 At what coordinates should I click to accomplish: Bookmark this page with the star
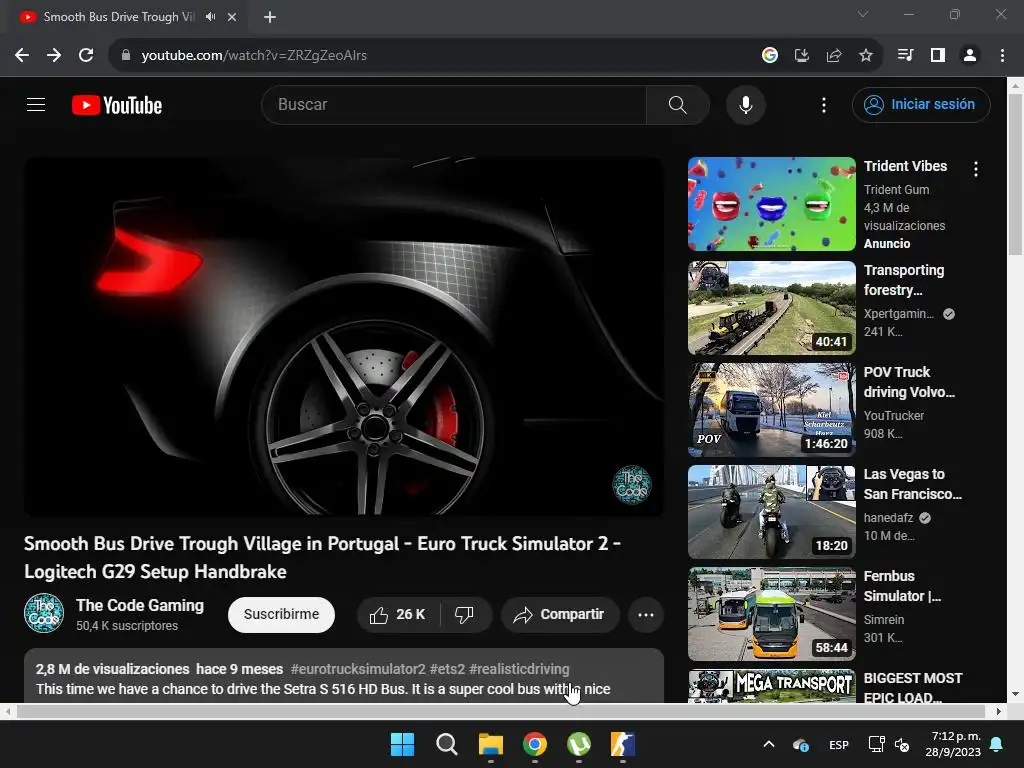pyautogui.click(x=865, y=56)
